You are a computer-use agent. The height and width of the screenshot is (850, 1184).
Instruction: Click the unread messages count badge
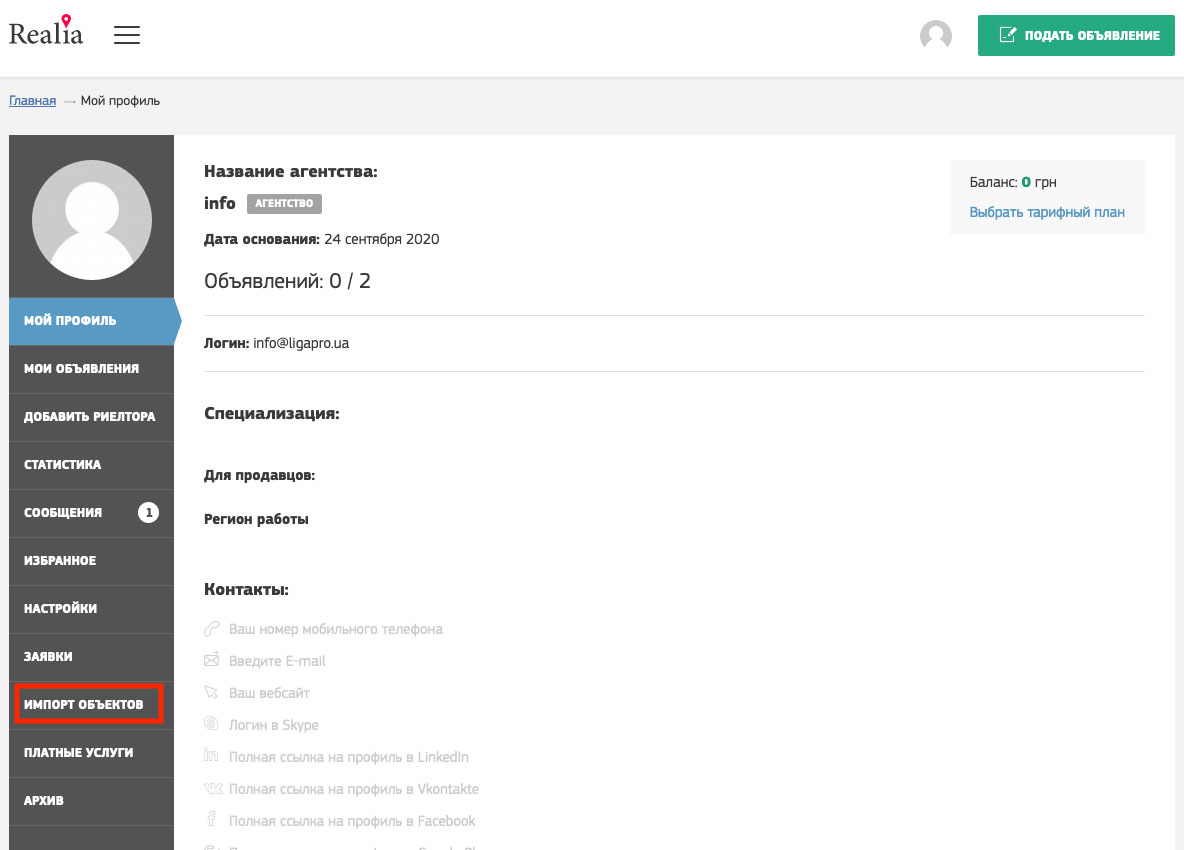148,513
